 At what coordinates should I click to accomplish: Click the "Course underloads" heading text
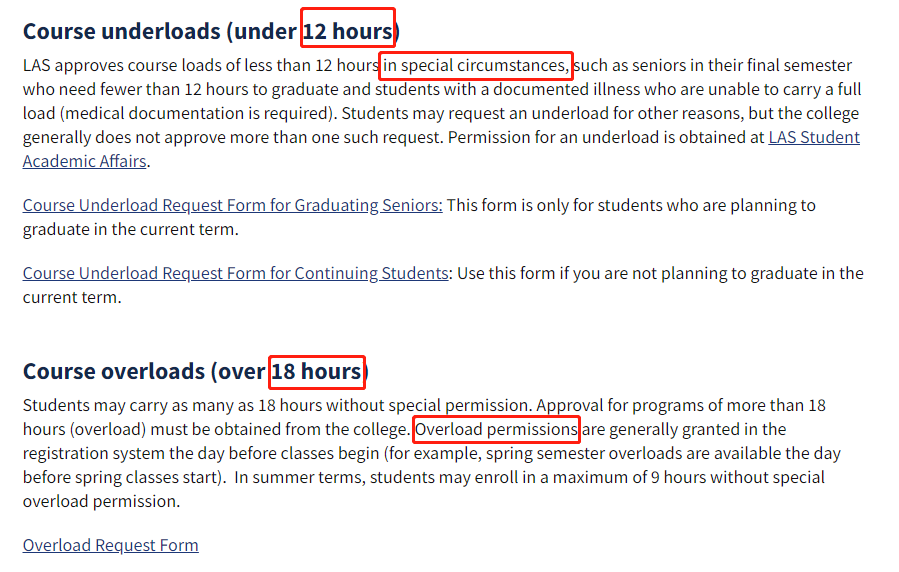click(121, 31)
